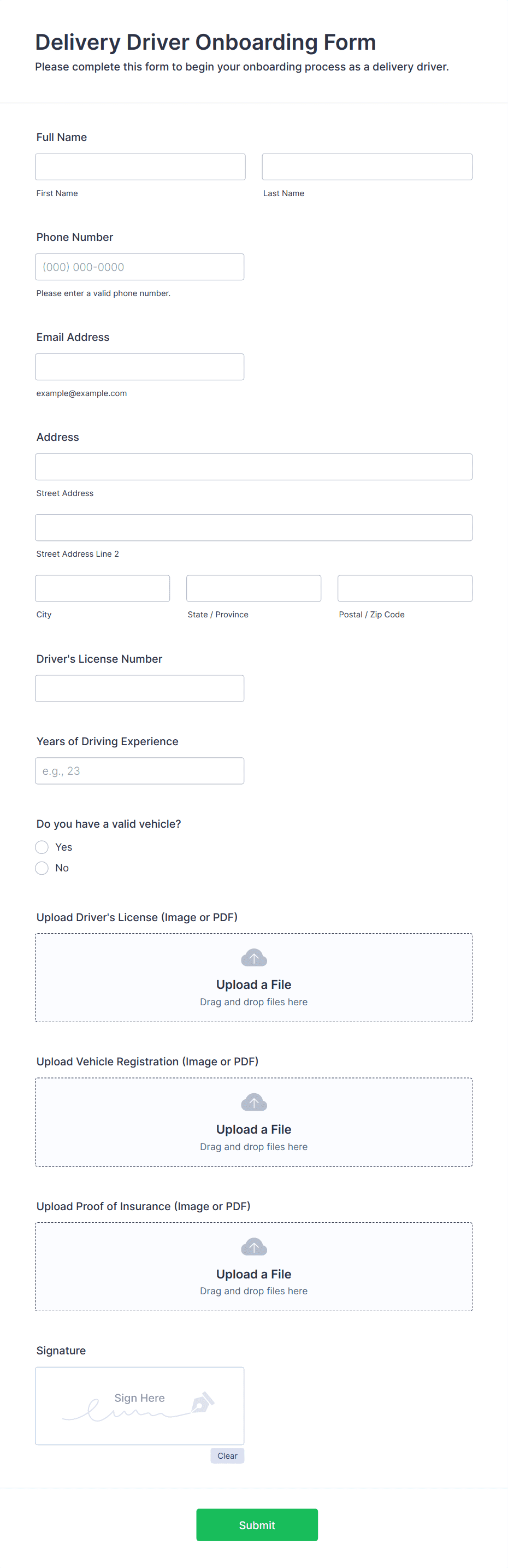Screen dimensions: 508x1568
Task: Click the Postal / Zip Code field
Action: (405, 588)
